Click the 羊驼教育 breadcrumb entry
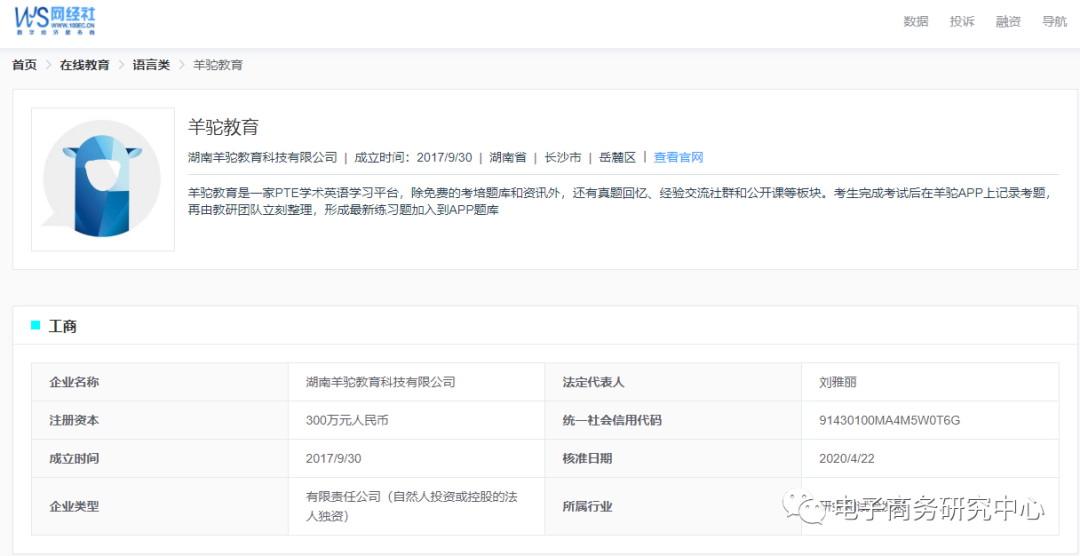The width and height of the screenshot is (1080, 556). (218, 65)
